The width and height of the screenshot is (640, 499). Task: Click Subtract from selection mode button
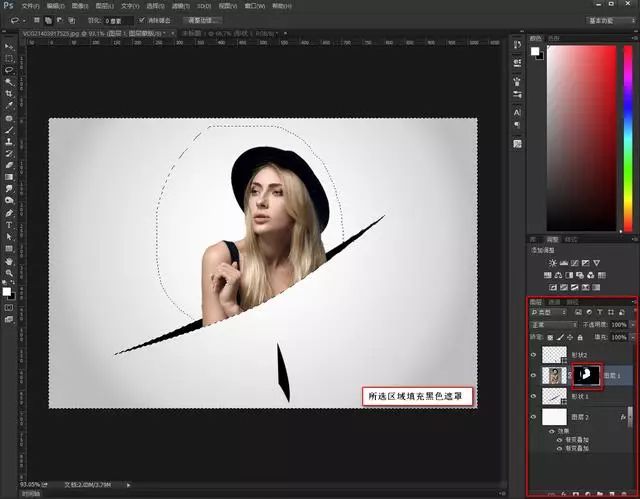click(x=60, y=20)
